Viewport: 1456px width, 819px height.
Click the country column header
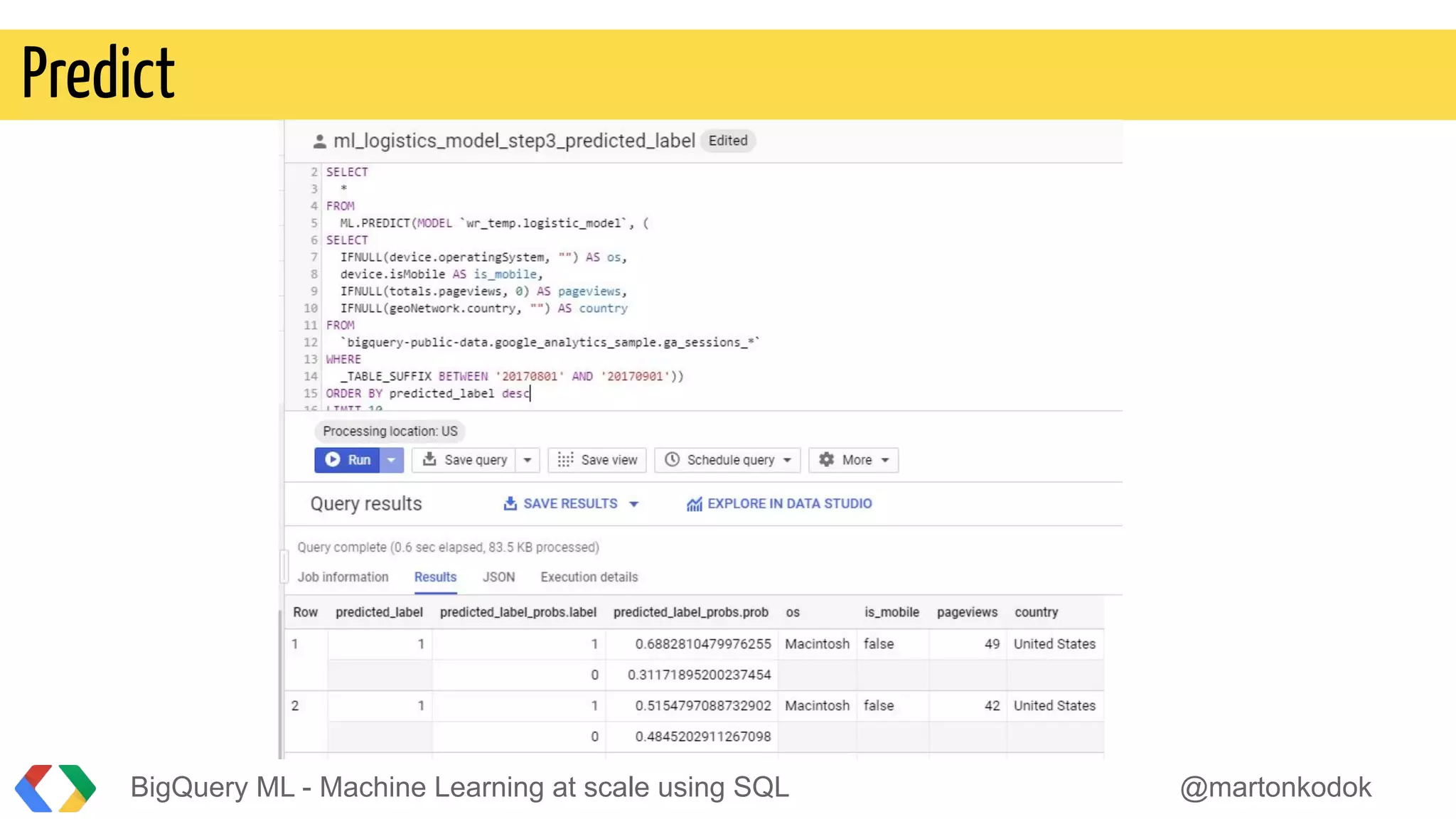[x=1036, y=612]
